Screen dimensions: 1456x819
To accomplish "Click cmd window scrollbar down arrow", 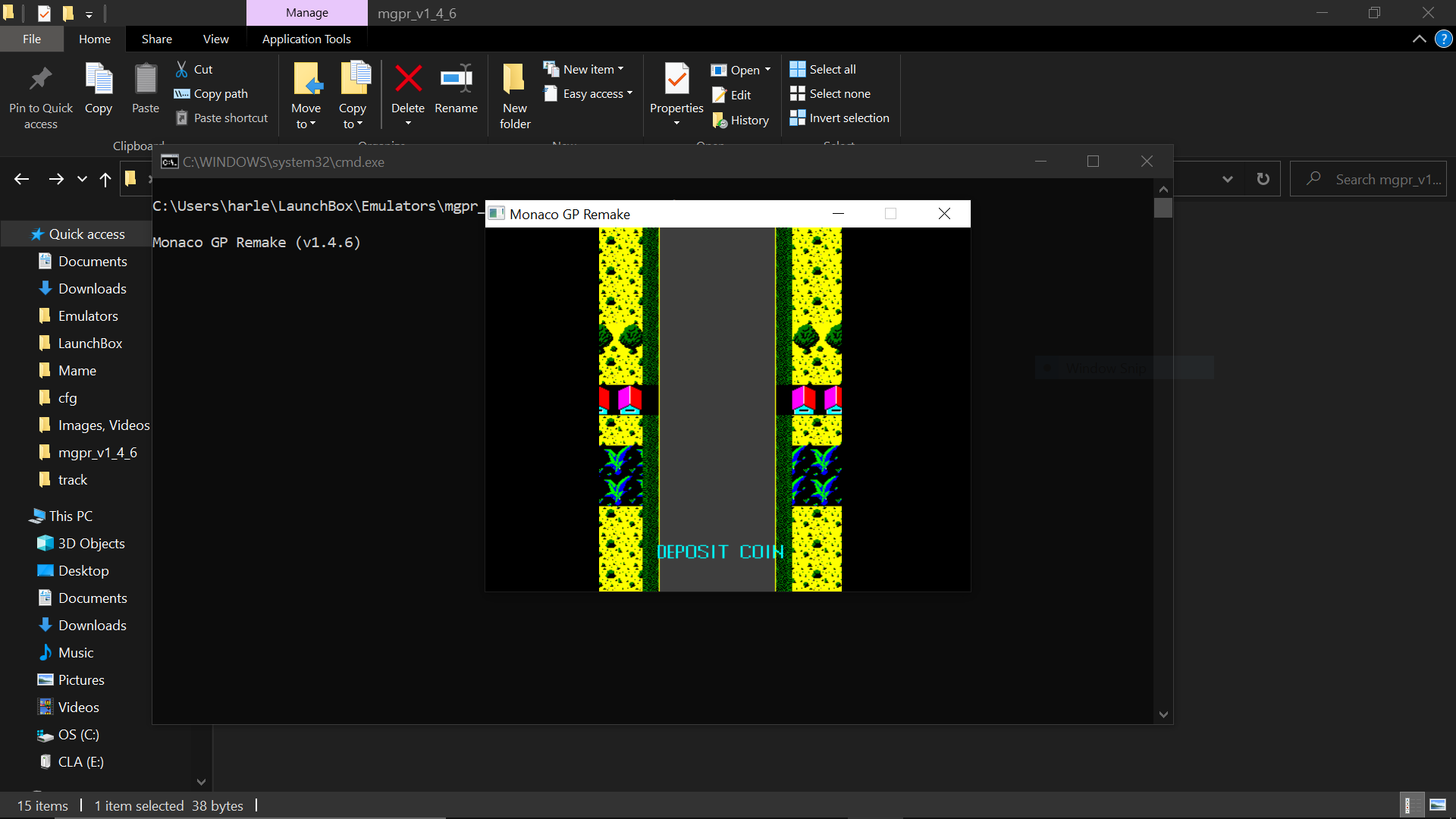I will click(1163, 714).
